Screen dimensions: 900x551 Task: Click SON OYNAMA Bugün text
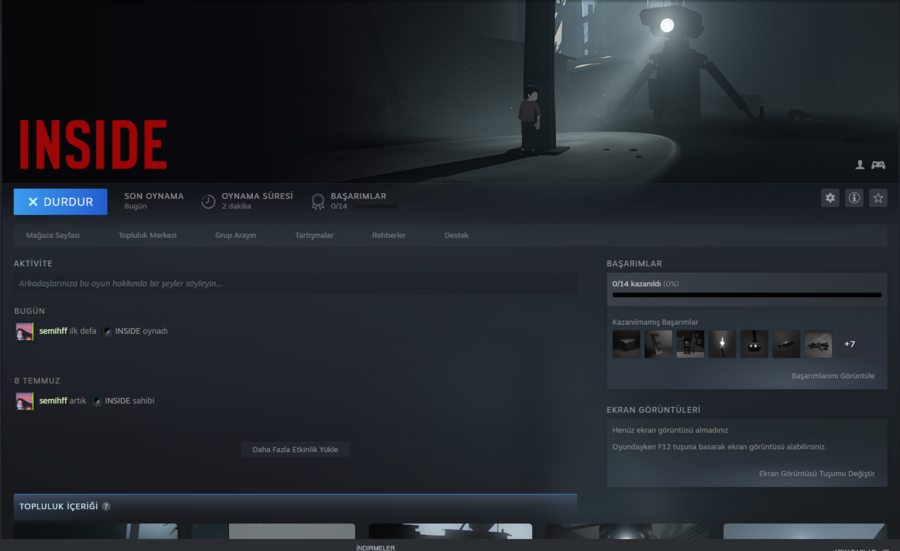pos(154,200)
